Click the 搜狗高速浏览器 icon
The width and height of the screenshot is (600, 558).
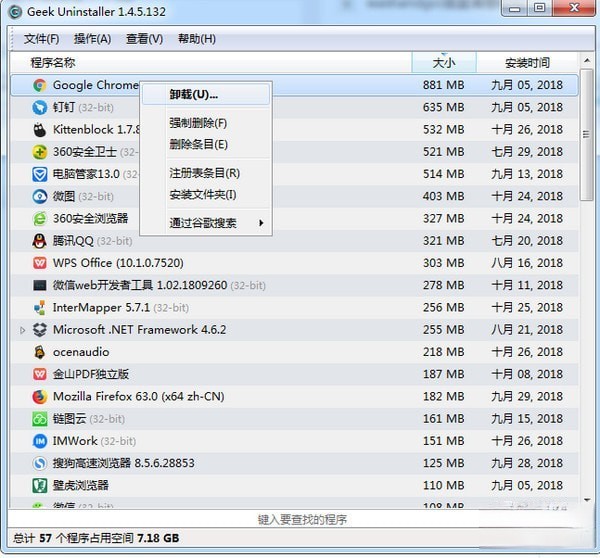39,463
